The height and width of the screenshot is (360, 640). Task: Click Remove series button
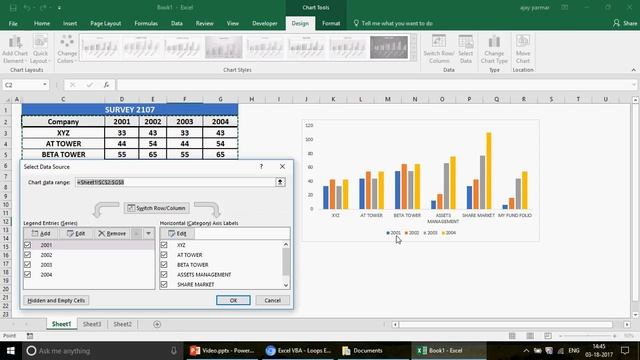[112, 233]
